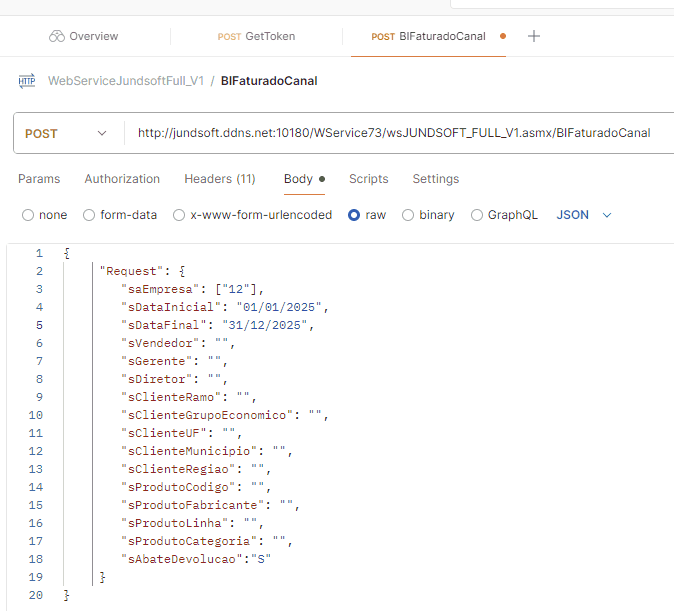Switch to the GetToken request tab
This screenshot has width=674, height=611.
pyautogui.click(x=256, y=36)
